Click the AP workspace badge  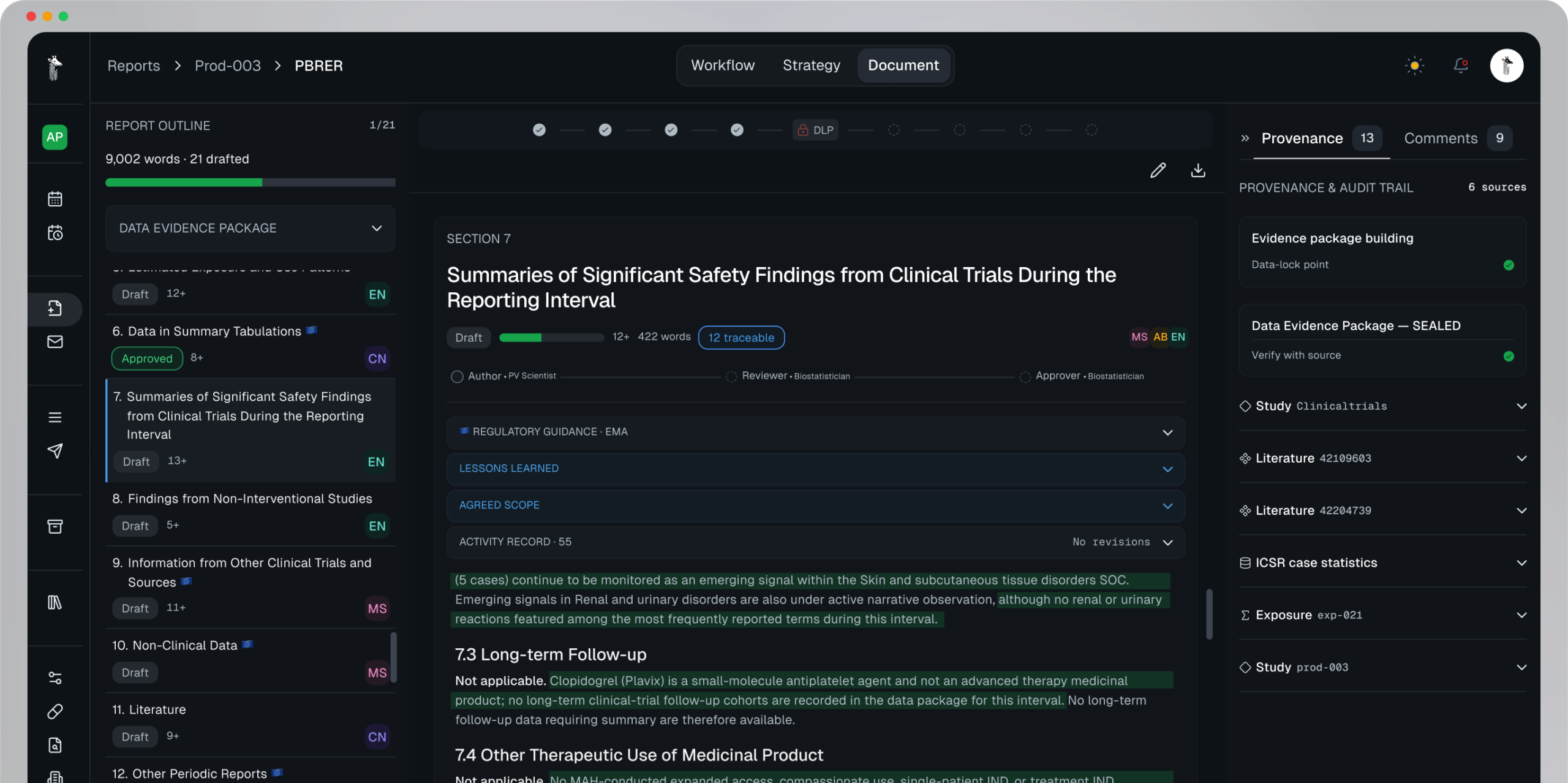click(x=55, y=137)
